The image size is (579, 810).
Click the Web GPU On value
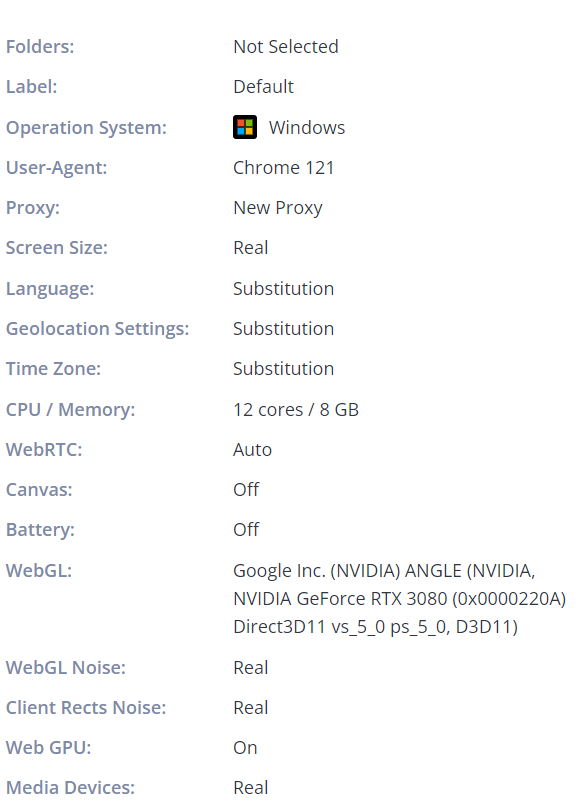245,747
